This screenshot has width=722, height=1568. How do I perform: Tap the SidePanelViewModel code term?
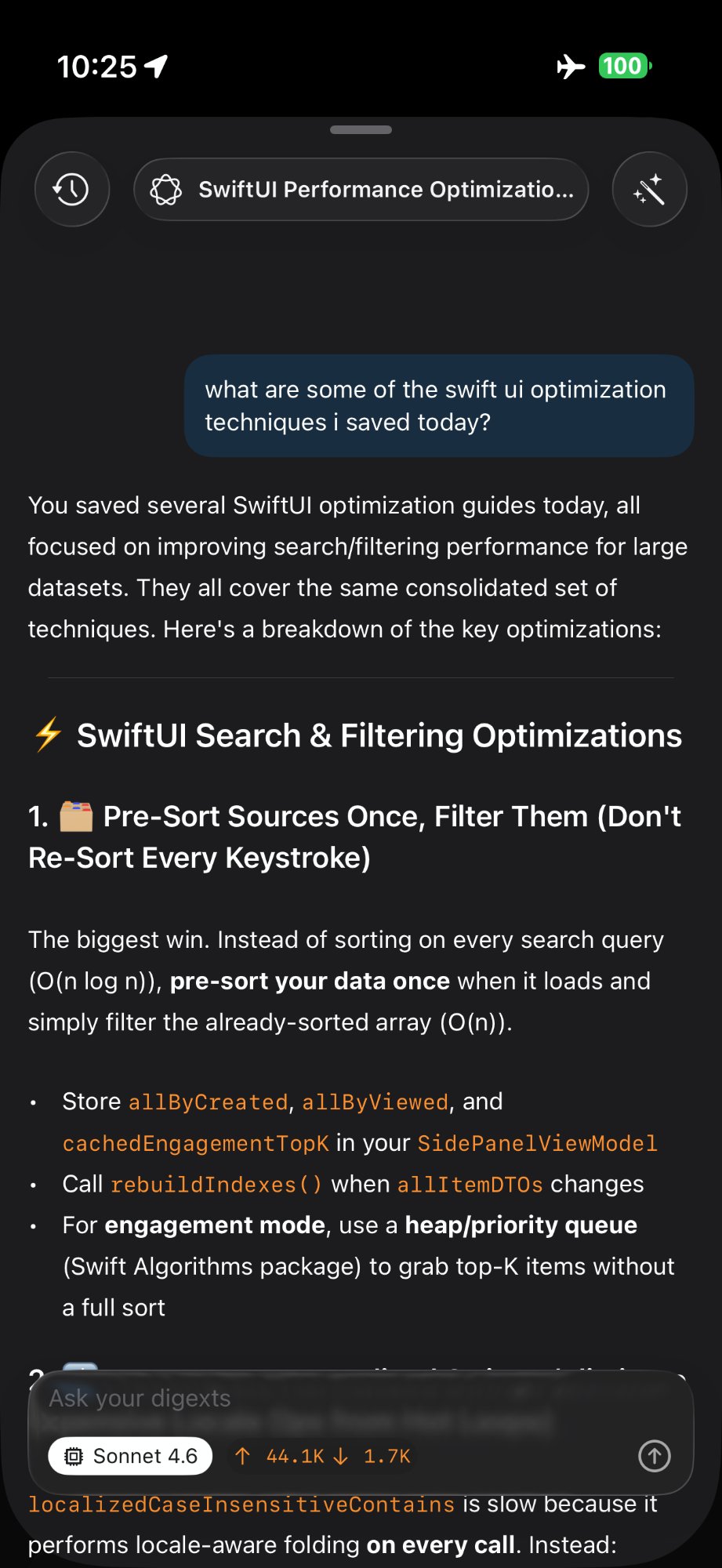pos(537,1143)
